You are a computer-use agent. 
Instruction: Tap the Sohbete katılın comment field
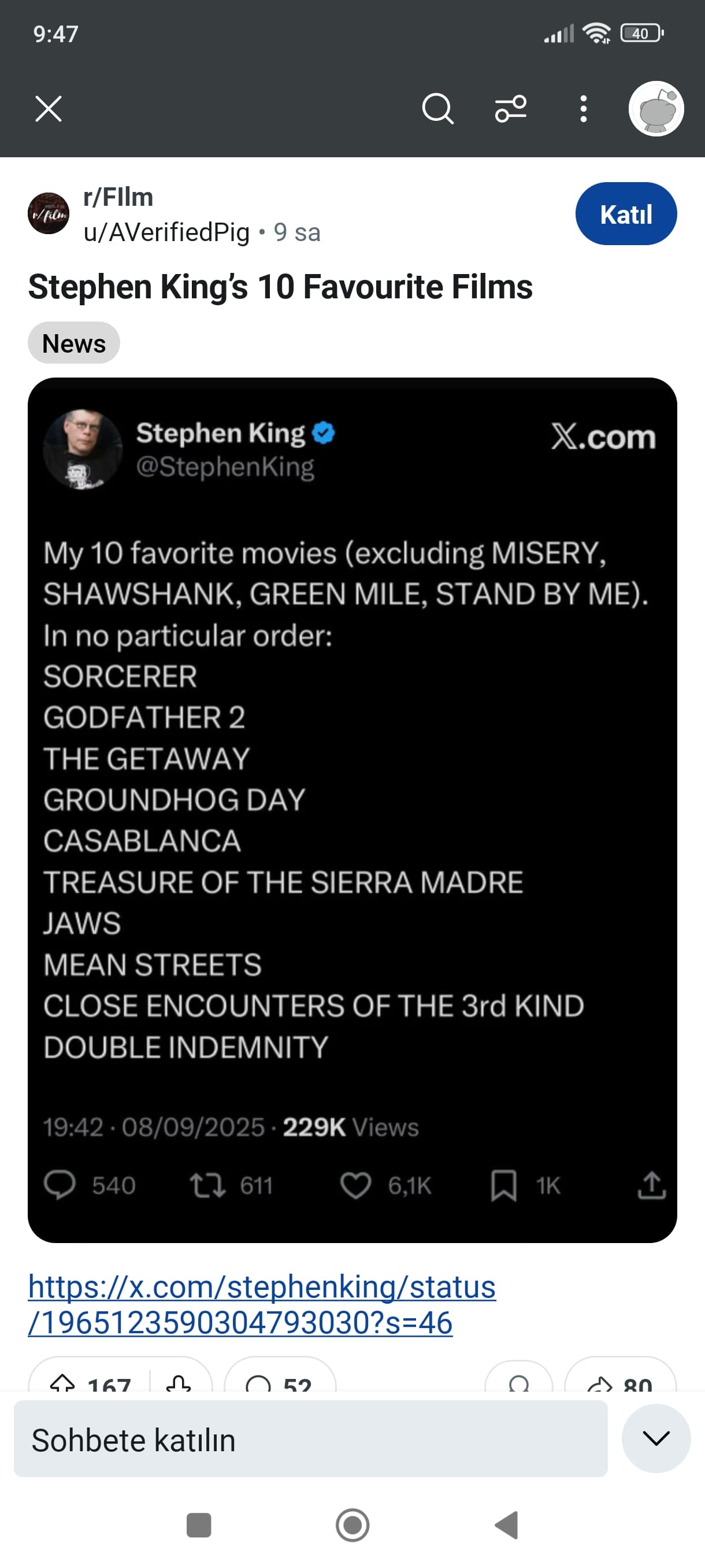310,1440
